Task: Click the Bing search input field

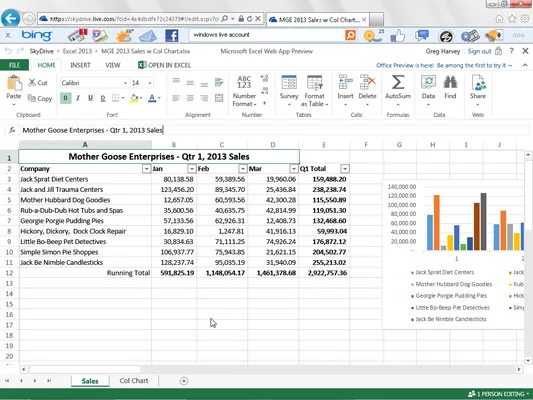Action: [x=266, y=35]
